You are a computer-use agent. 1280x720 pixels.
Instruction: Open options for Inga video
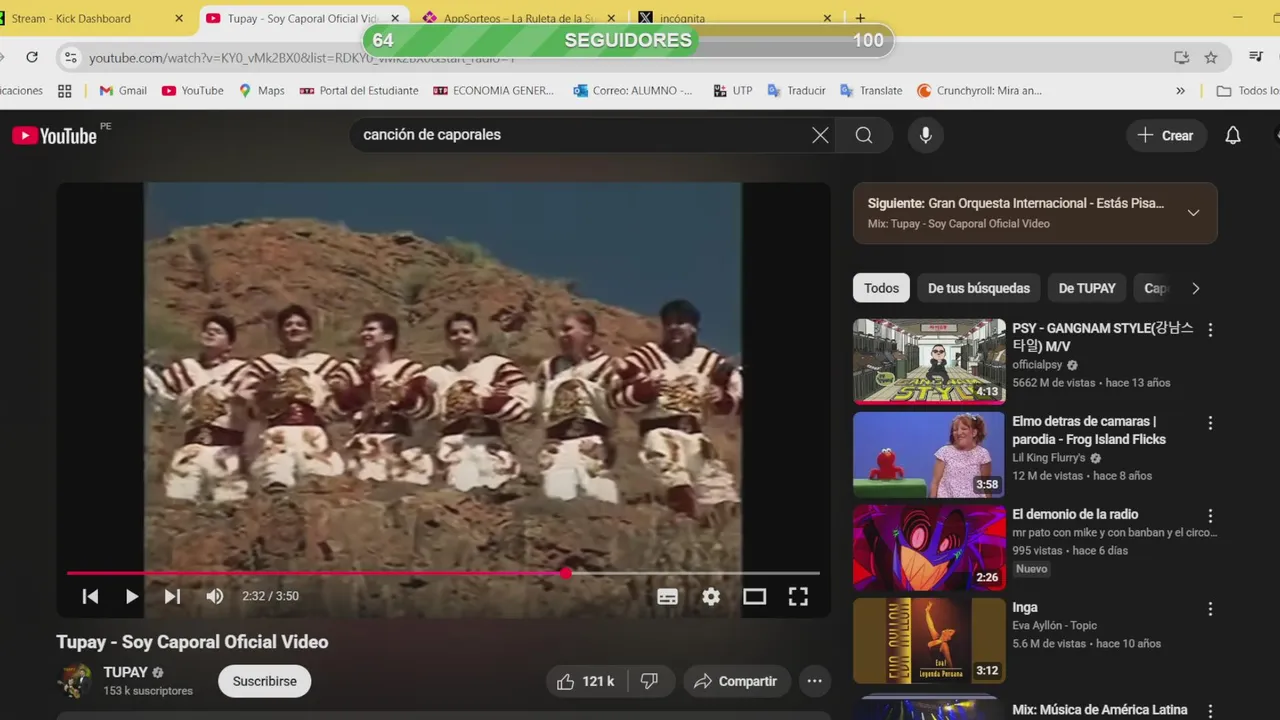coord(1210,609)
